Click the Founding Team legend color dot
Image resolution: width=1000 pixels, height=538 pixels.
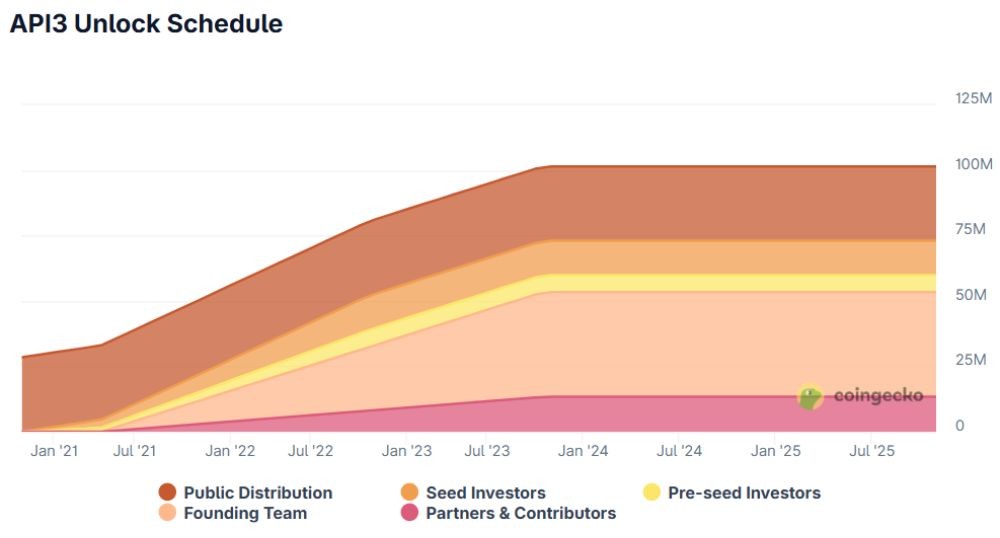pos(168,513)
